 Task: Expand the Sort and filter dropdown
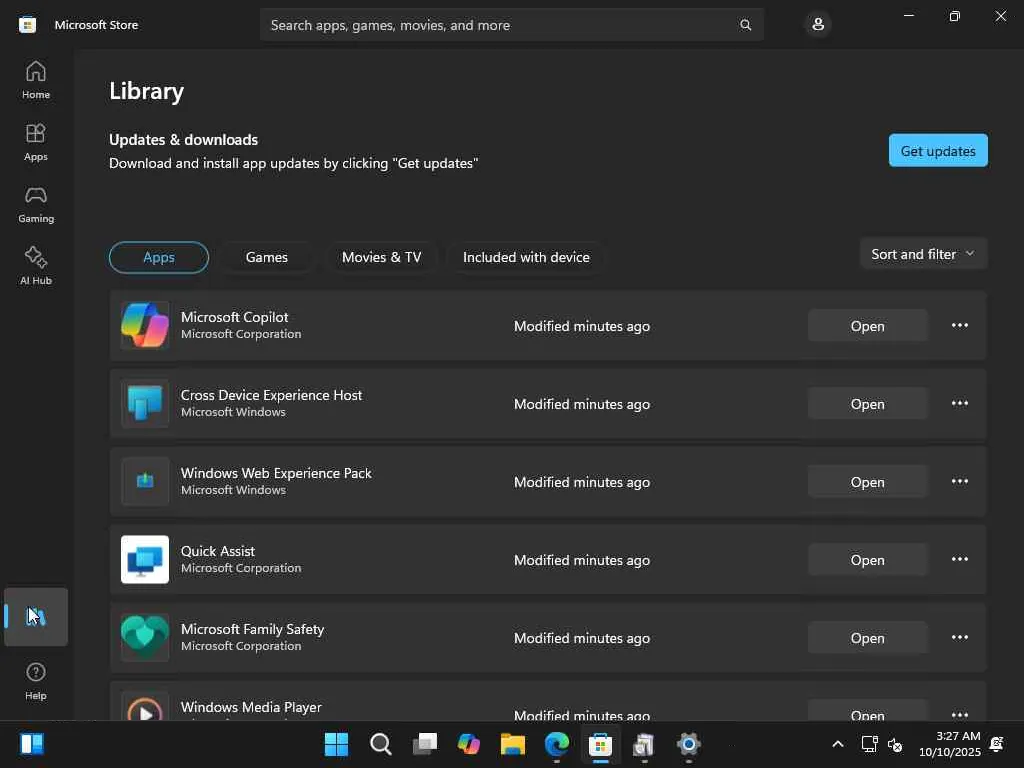(923, 254)
